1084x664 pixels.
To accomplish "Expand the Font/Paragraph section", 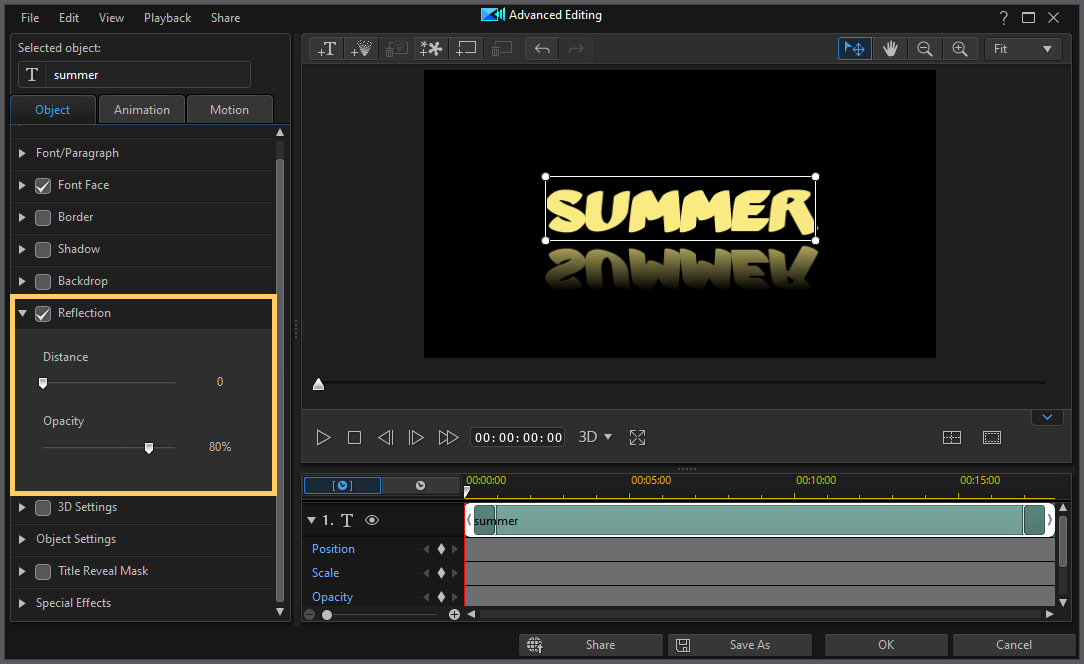I will pyautogui.click(x=21, y=153).
